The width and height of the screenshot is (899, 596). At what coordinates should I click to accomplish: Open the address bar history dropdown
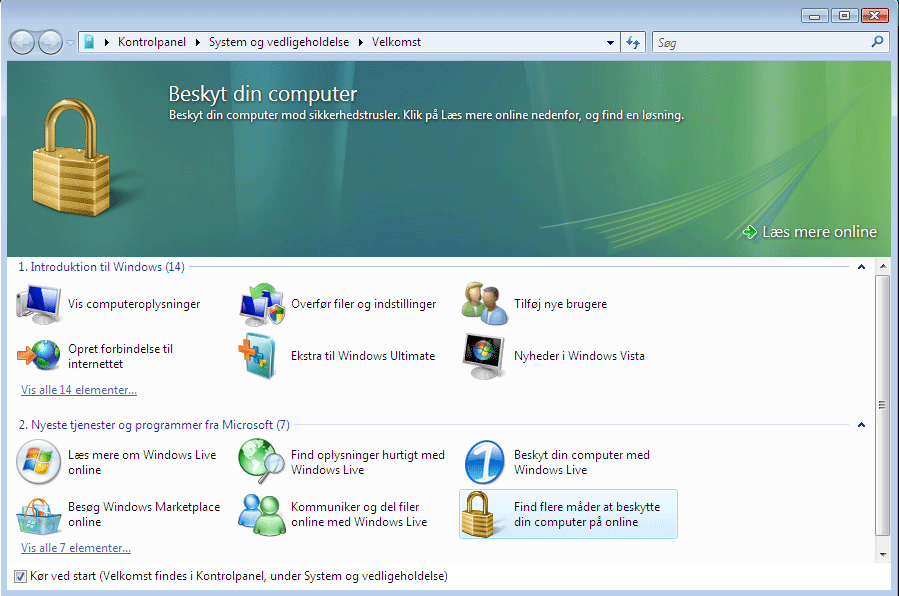(610, 43)
